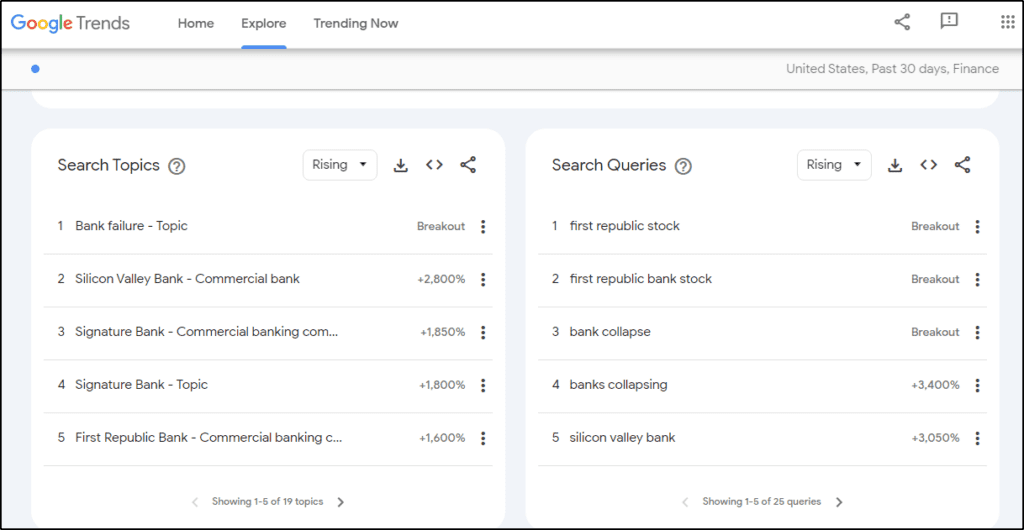1024x530 pixels.
Task: Open the send feedback icon
Action: pyautogui.click(x=949, y=22)
